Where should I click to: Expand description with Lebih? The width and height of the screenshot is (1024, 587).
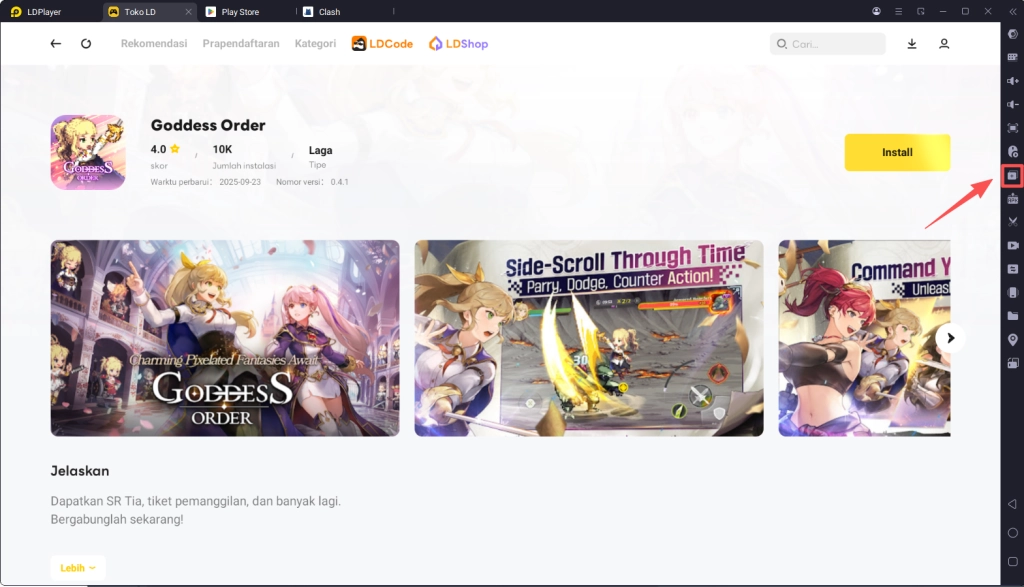[x=78, y=568]
